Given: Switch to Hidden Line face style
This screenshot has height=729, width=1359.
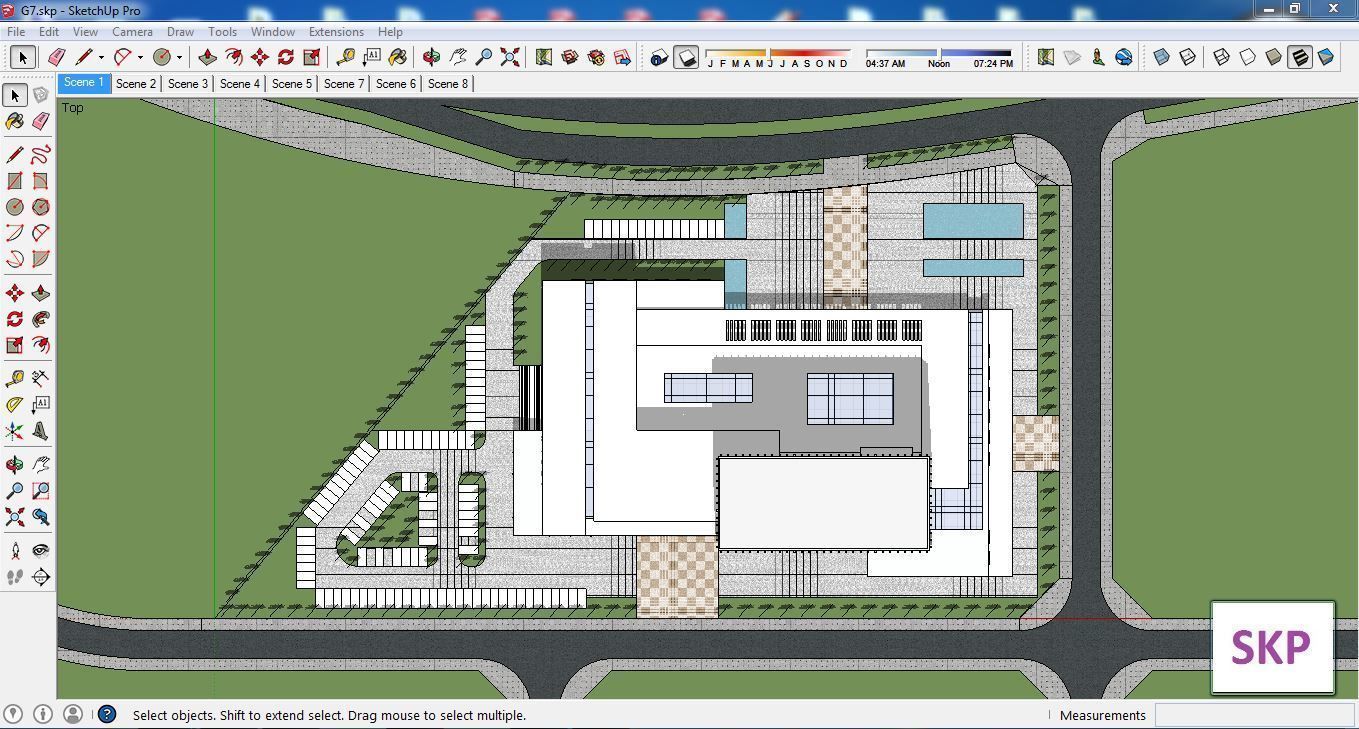Looking at the screenshot, I should pos(1248,57).
